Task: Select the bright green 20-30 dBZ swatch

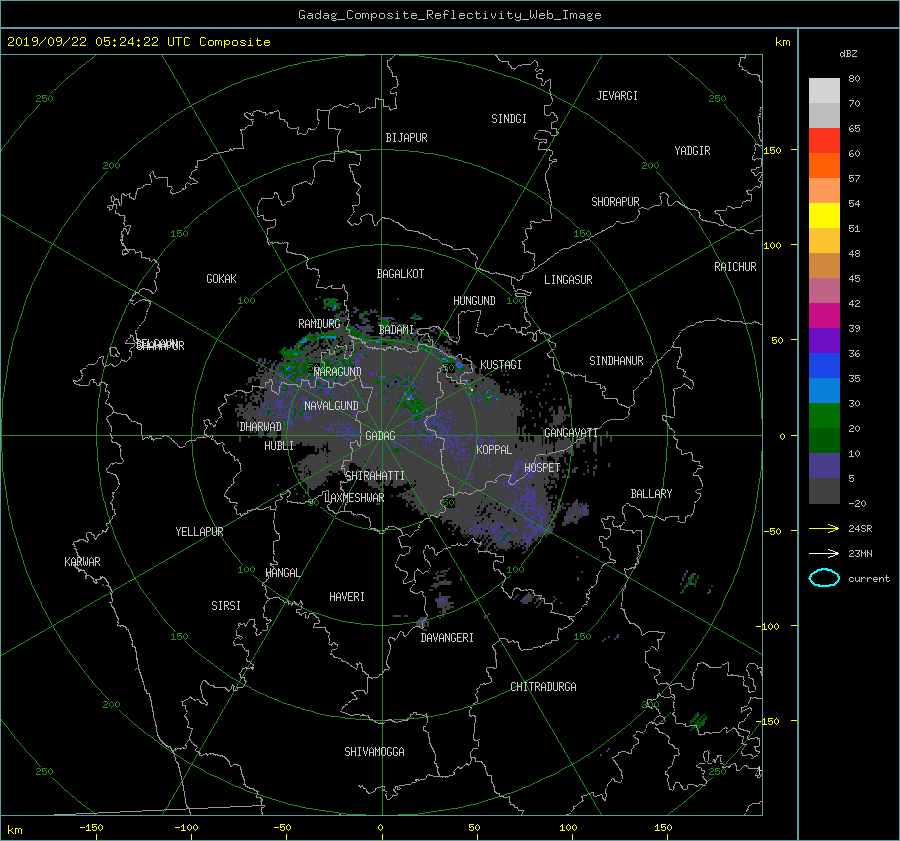Action: point(824,416)
